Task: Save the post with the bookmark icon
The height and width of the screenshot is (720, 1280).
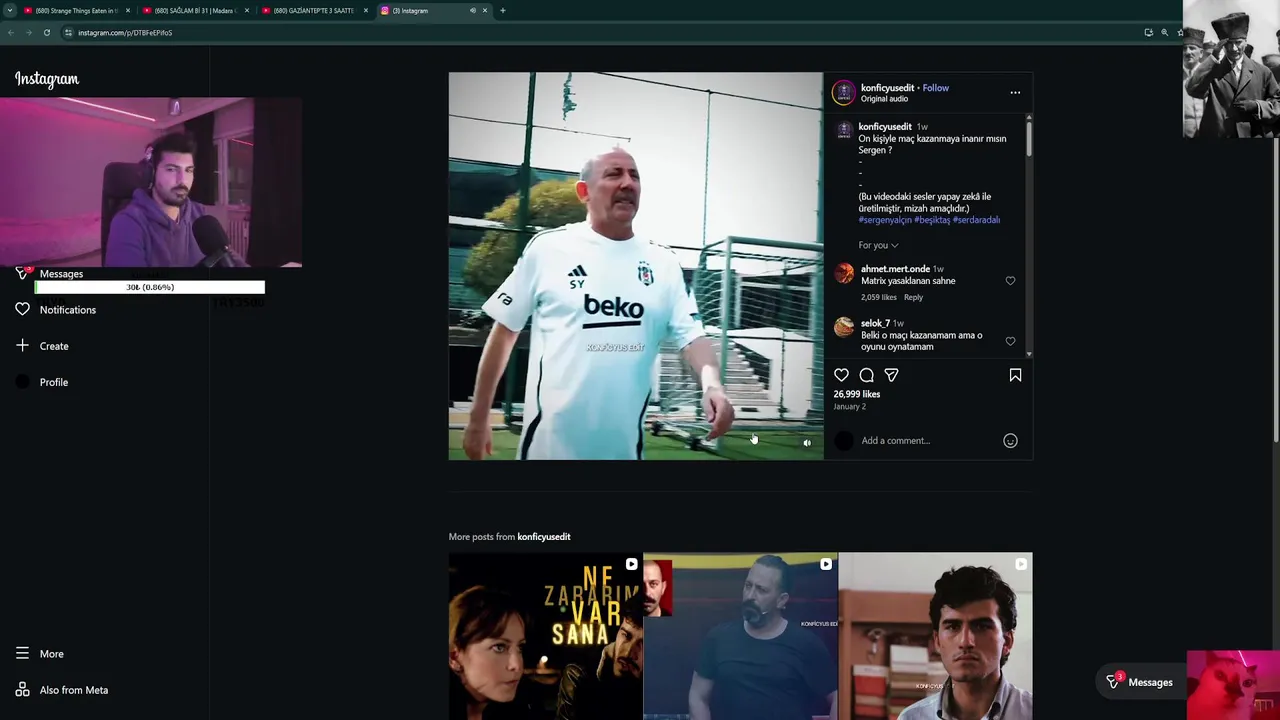Action: [1015, 375]
